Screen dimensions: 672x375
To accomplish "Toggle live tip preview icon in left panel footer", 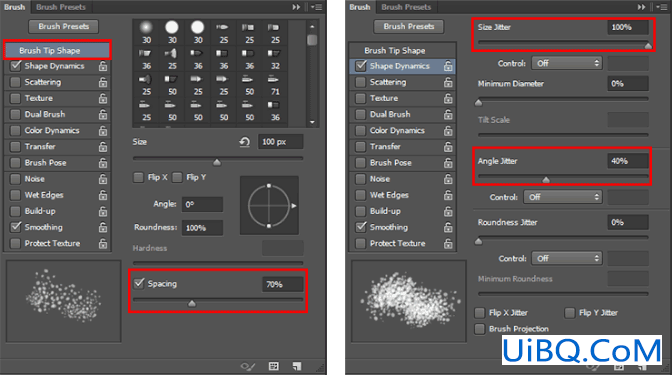I will click(248, 366).
